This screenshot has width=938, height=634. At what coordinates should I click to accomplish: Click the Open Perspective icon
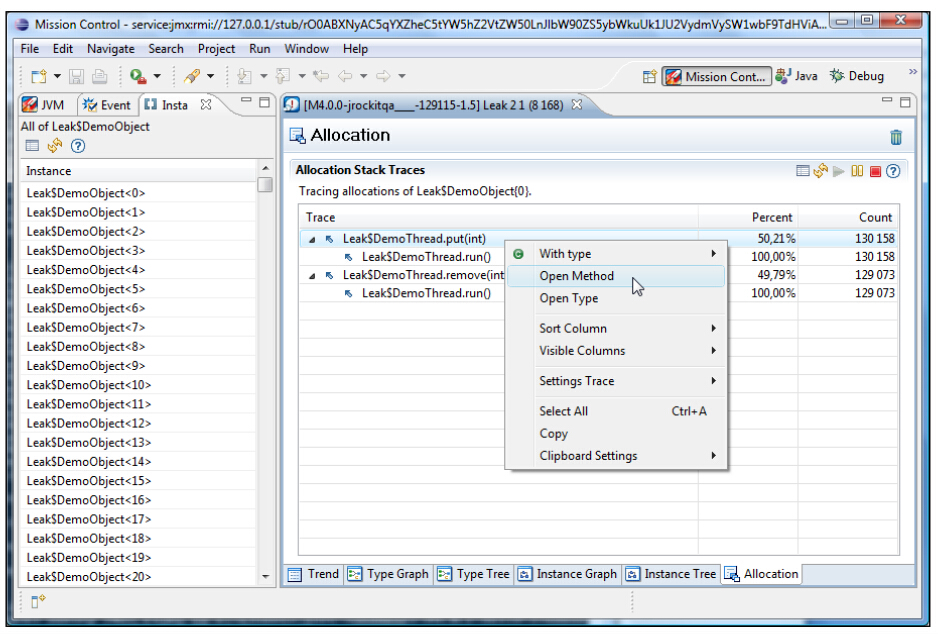[649, 76]
